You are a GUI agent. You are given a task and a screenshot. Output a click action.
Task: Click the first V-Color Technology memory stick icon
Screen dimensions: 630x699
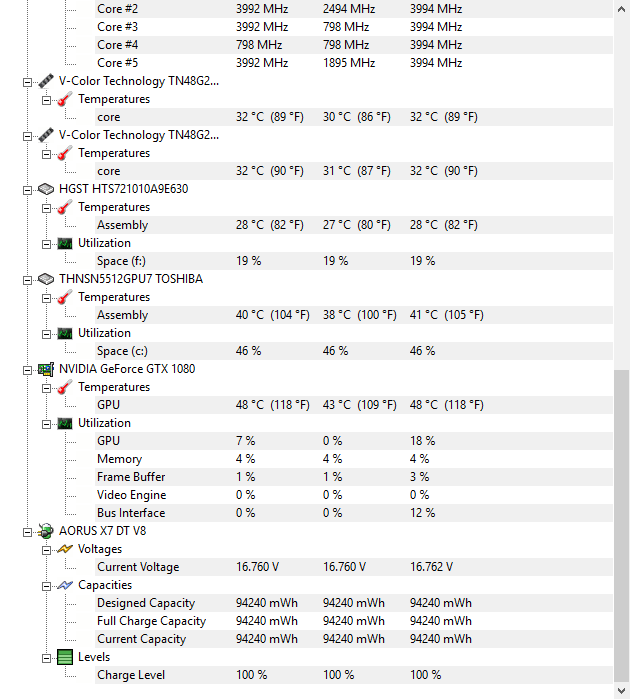tap(46, 81)
